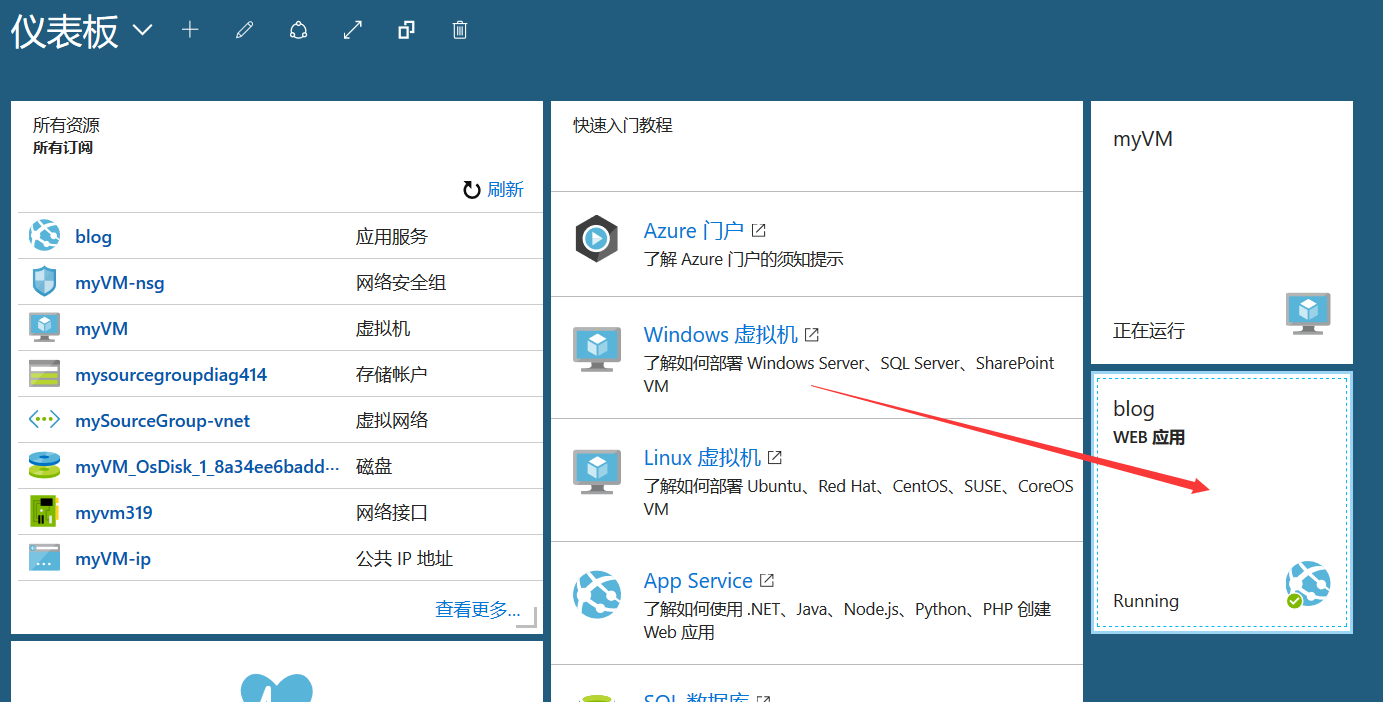
Task: Click external link icon beside Azure 门户
Action: [759, 231]
